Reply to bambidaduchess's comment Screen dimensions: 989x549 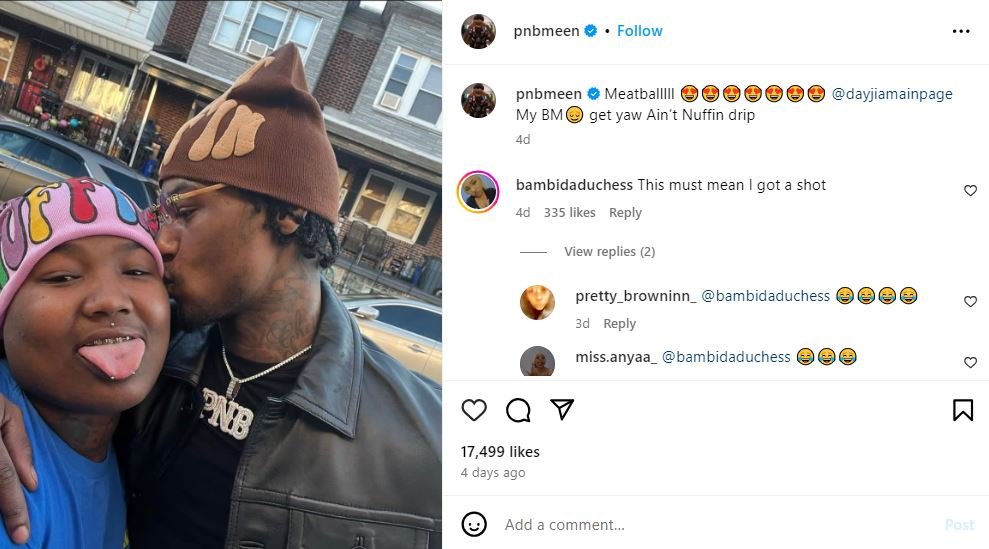tap(625, 213)
